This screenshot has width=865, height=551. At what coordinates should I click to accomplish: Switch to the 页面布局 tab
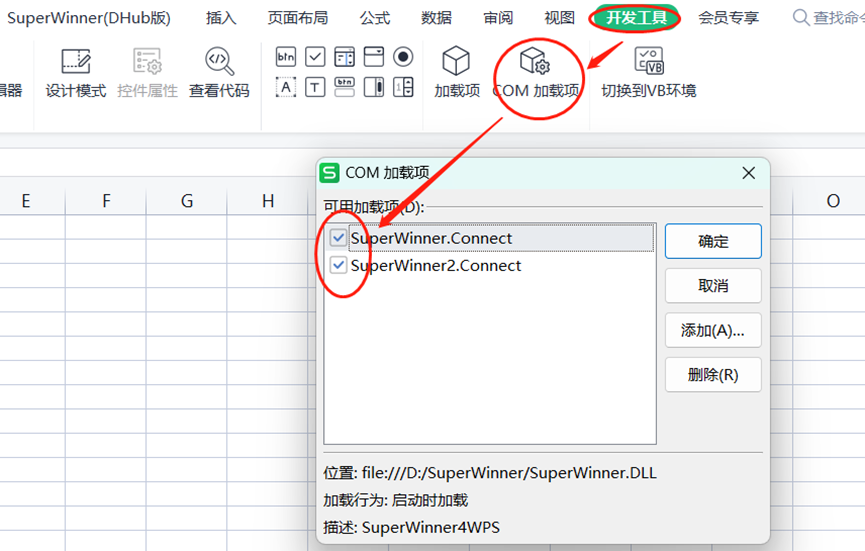pos(298,18)
